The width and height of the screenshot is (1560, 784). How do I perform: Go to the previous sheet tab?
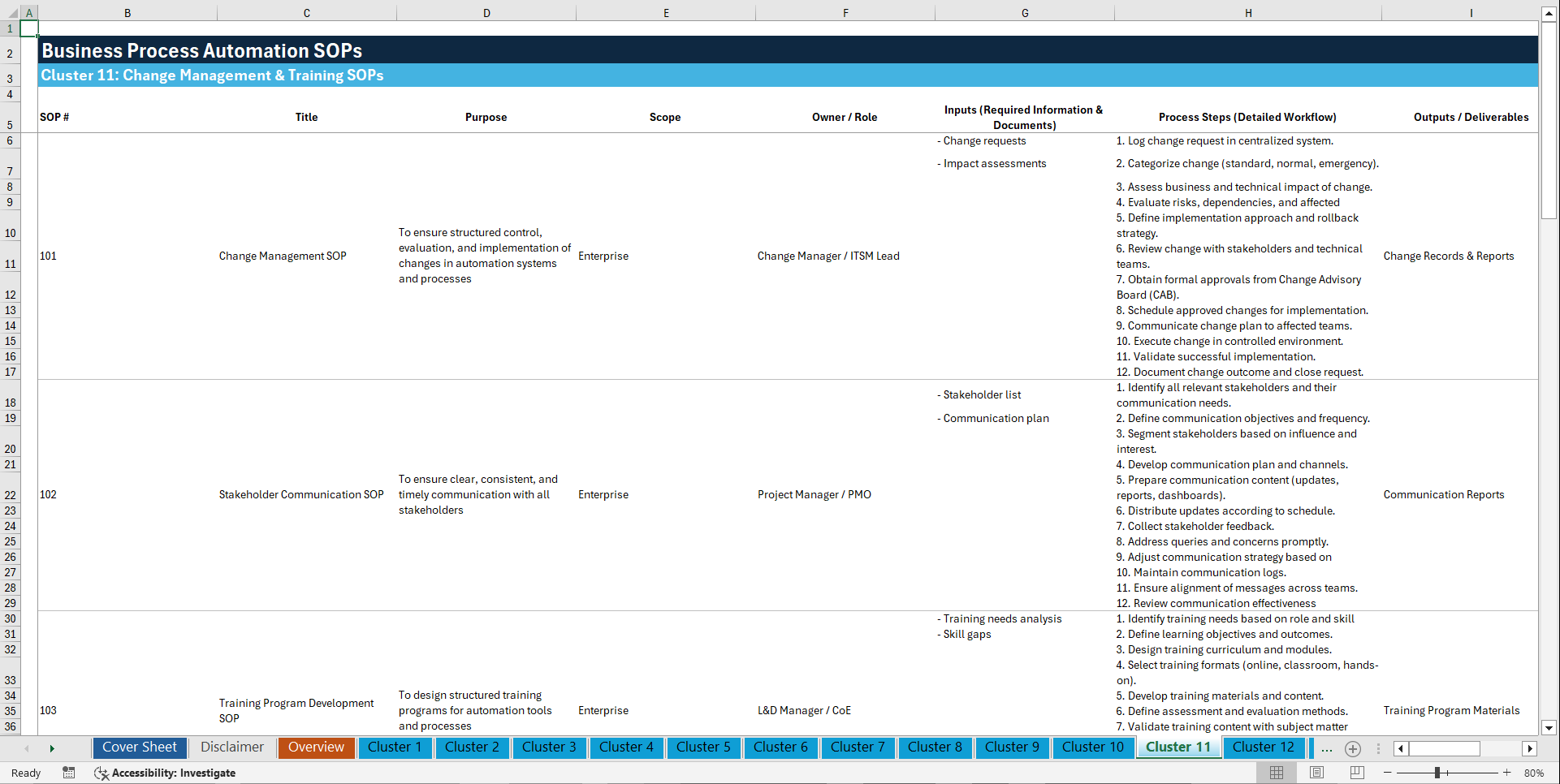[x=27, y=748]
